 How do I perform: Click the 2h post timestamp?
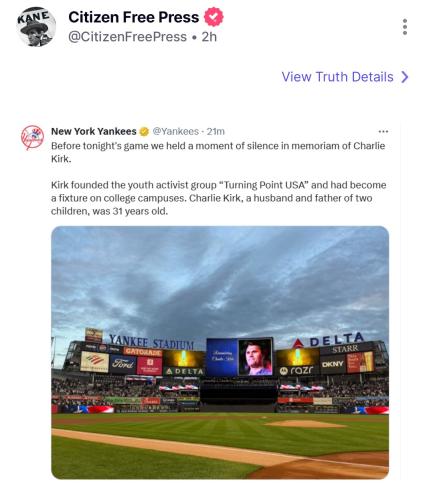pyautogui.click(x=209, y=37)
